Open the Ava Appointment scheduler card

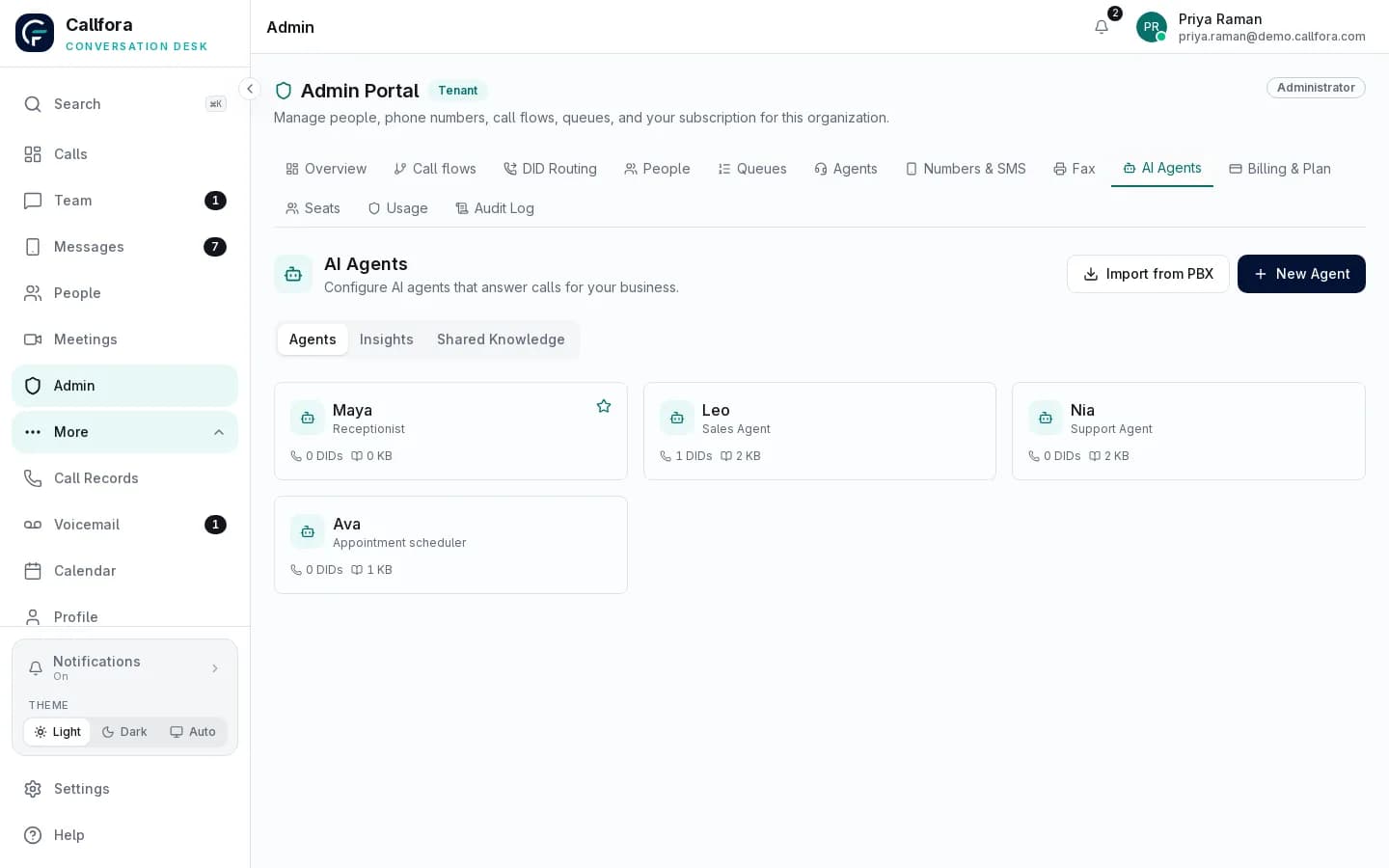coord(450,545)
